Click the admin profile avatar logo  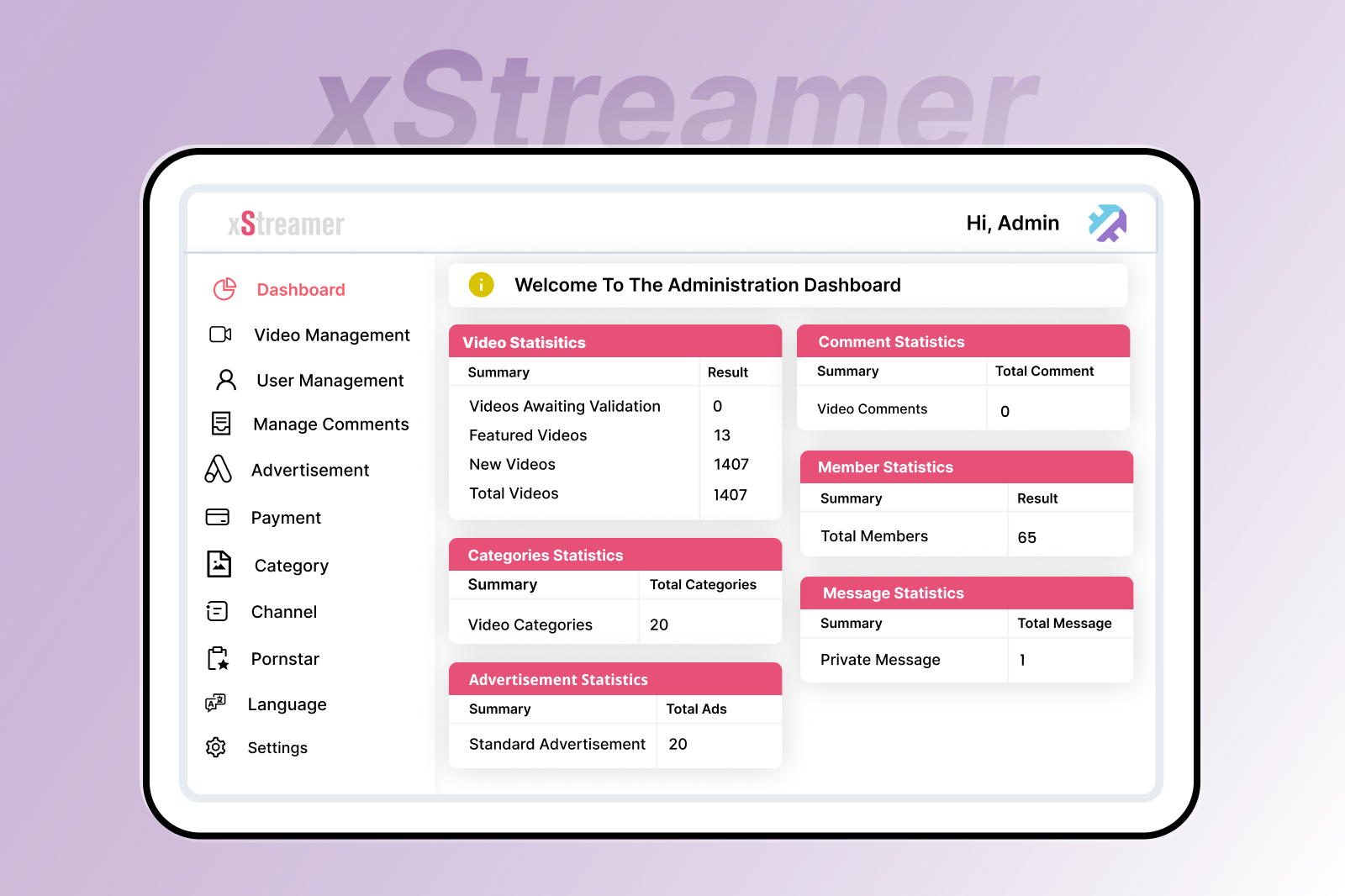coord(1107,224)
